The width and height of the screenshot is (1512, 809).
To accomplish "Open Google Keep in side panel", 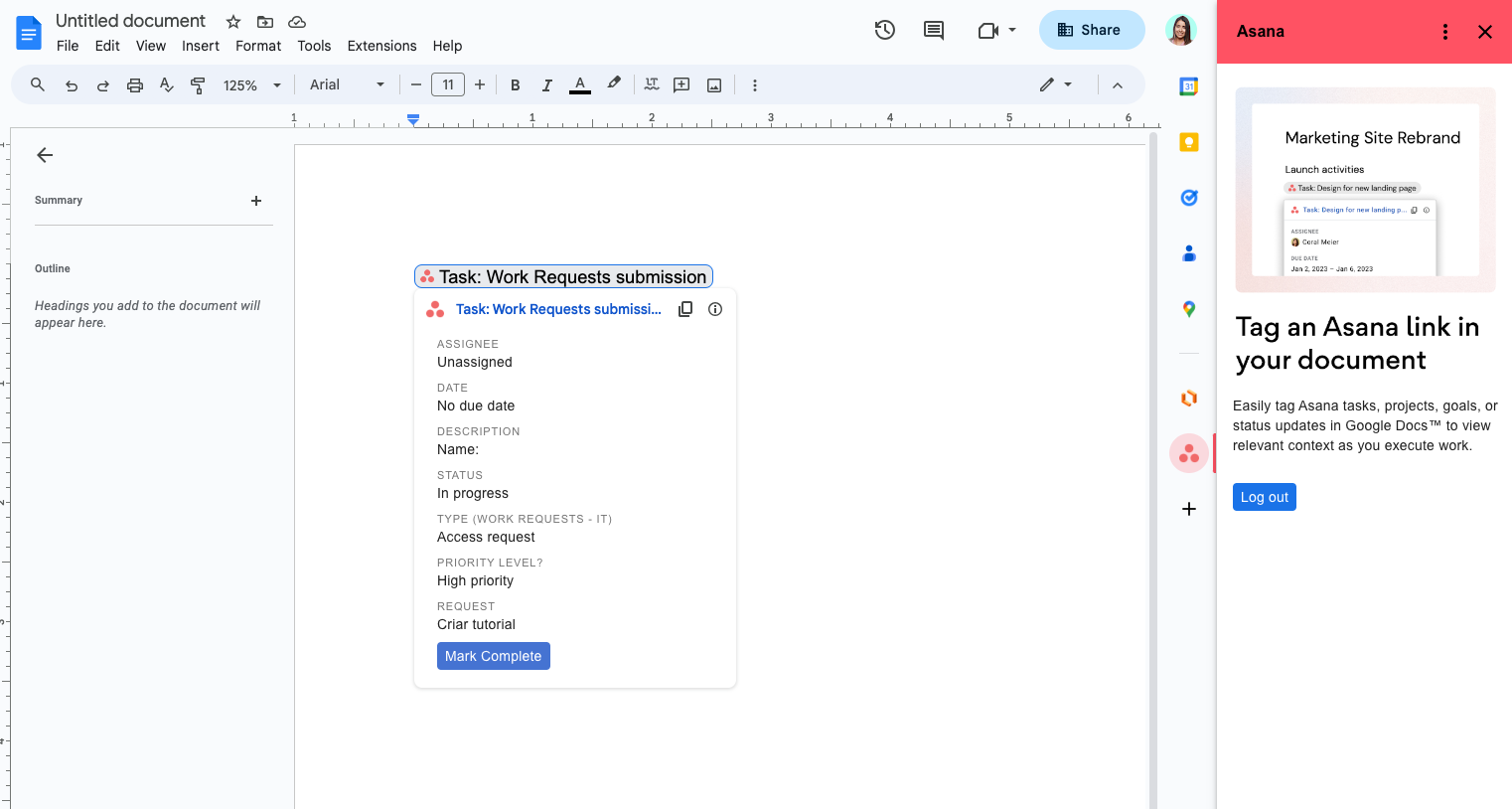I will click(1189, 142).
